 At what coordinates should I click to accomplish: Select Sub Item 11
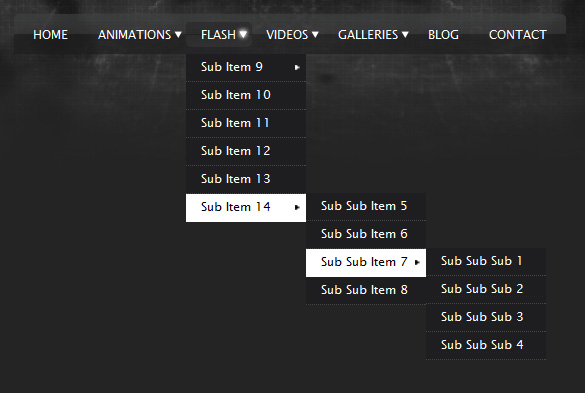point(246,124)
